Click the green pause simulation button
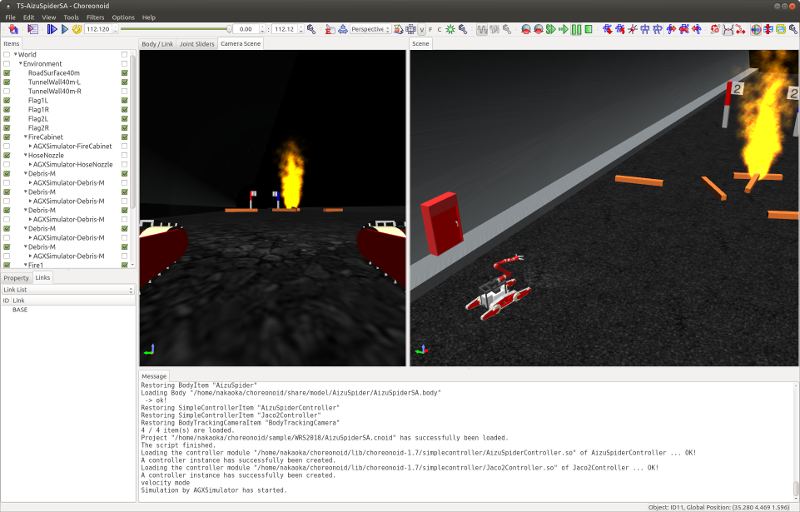Viewport: 800px width, 512px height. 574,29
